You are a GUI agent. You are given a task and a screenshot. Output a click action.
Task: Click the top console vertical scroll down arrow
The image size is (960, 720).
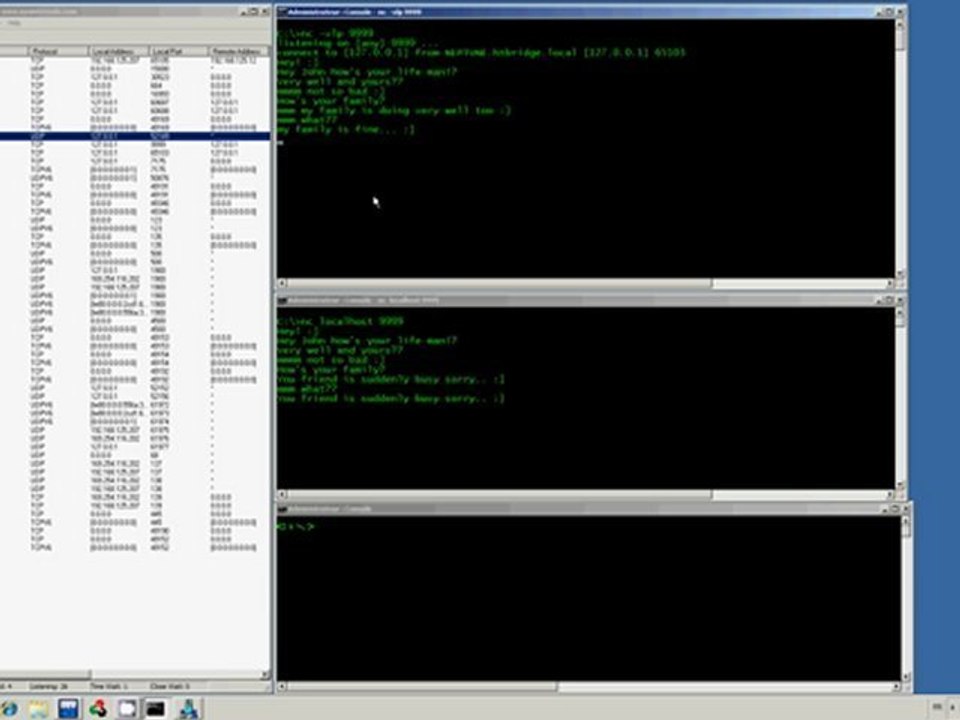pyautogui.click(x=900, y=274)
